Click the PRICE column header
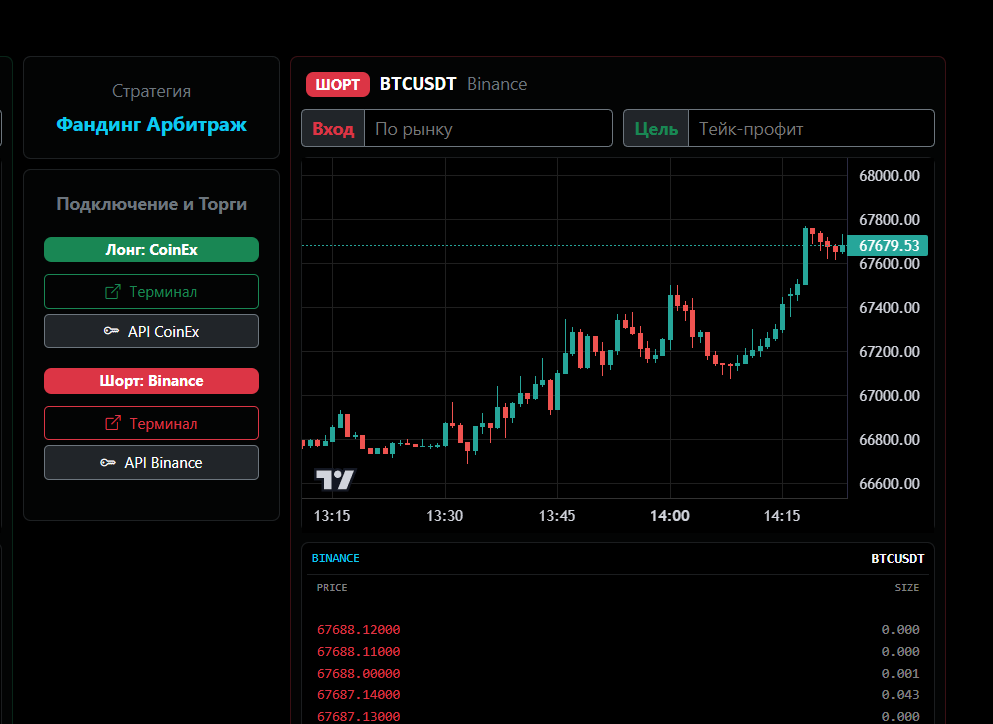 [x=332, y=587]
